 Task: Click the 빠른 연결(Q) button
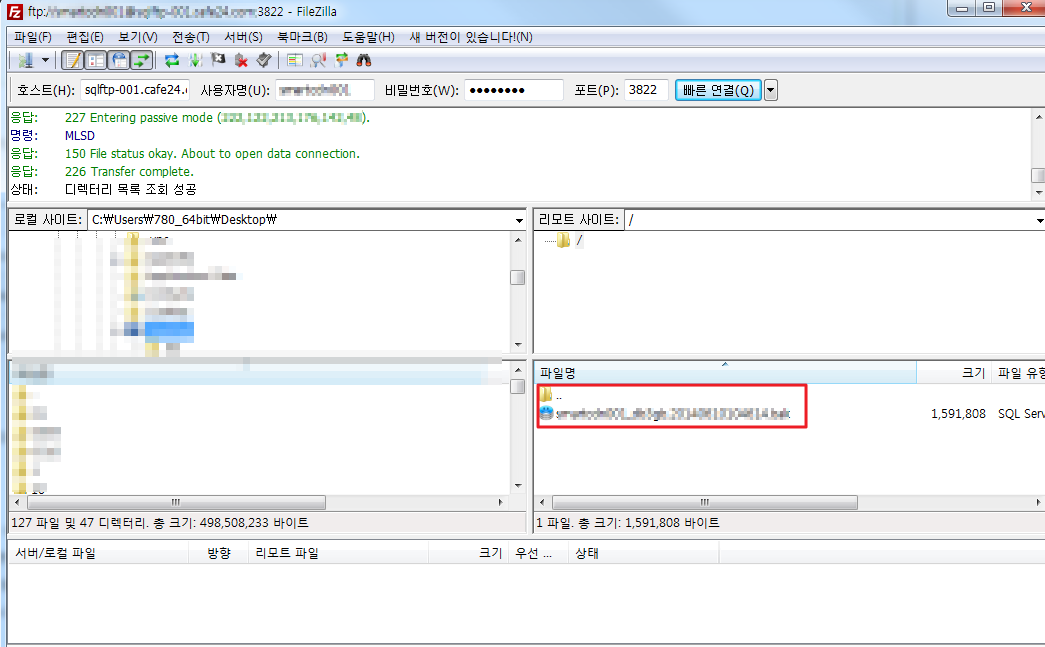(x=717, y=90)
